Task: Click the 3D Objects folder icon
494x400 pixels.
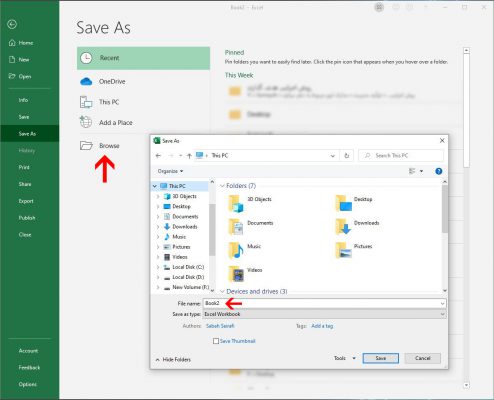Action: tap(236, 204)
